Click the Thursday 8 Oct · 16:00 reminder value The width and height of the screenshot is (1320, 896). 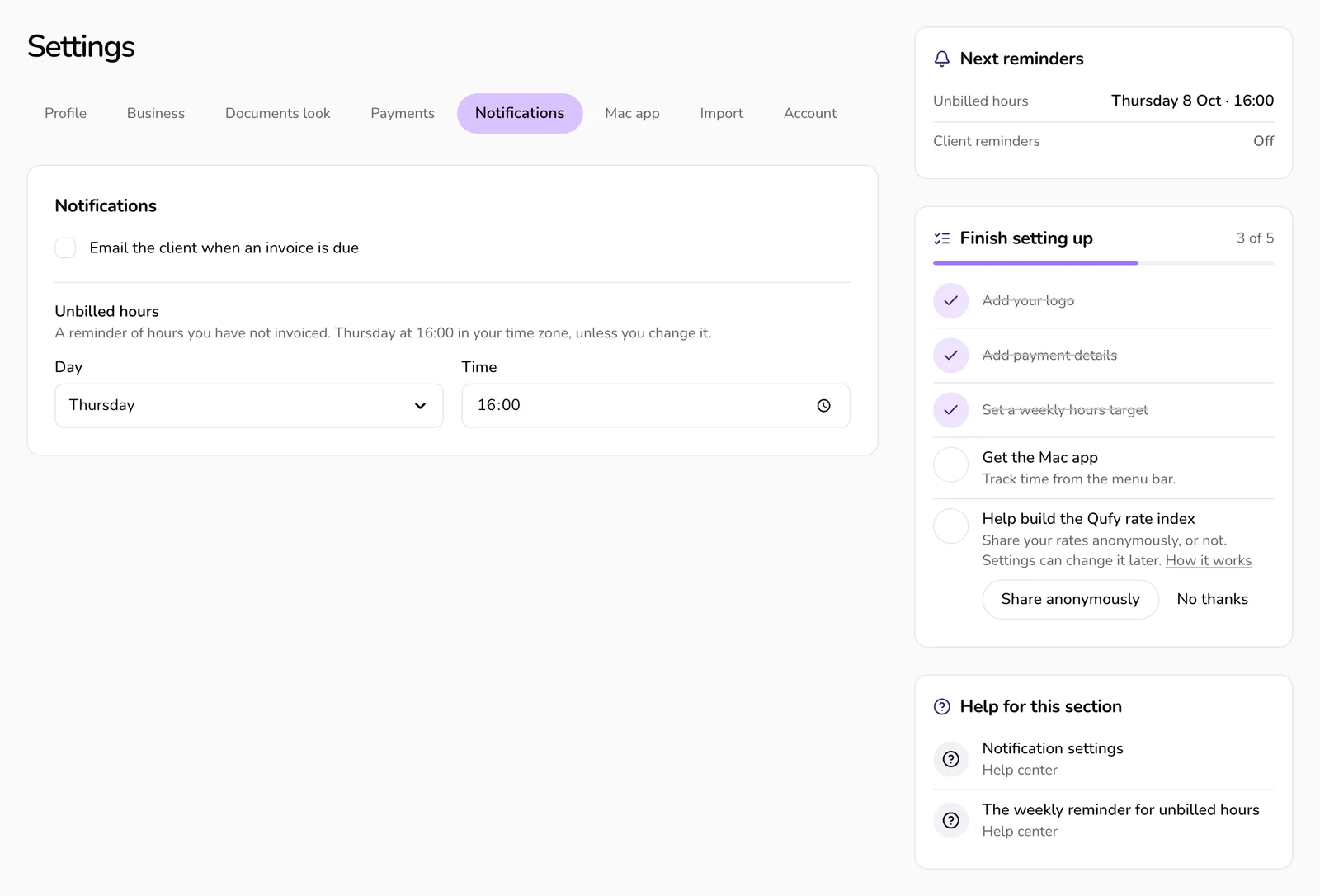[1192, 101]
